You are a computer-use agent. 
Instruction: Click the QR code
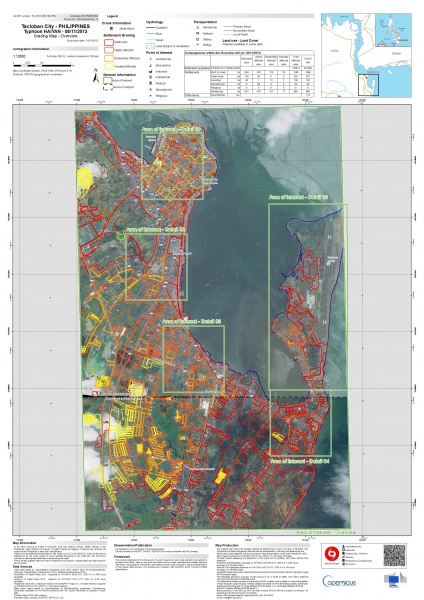(x=395, y=555)
